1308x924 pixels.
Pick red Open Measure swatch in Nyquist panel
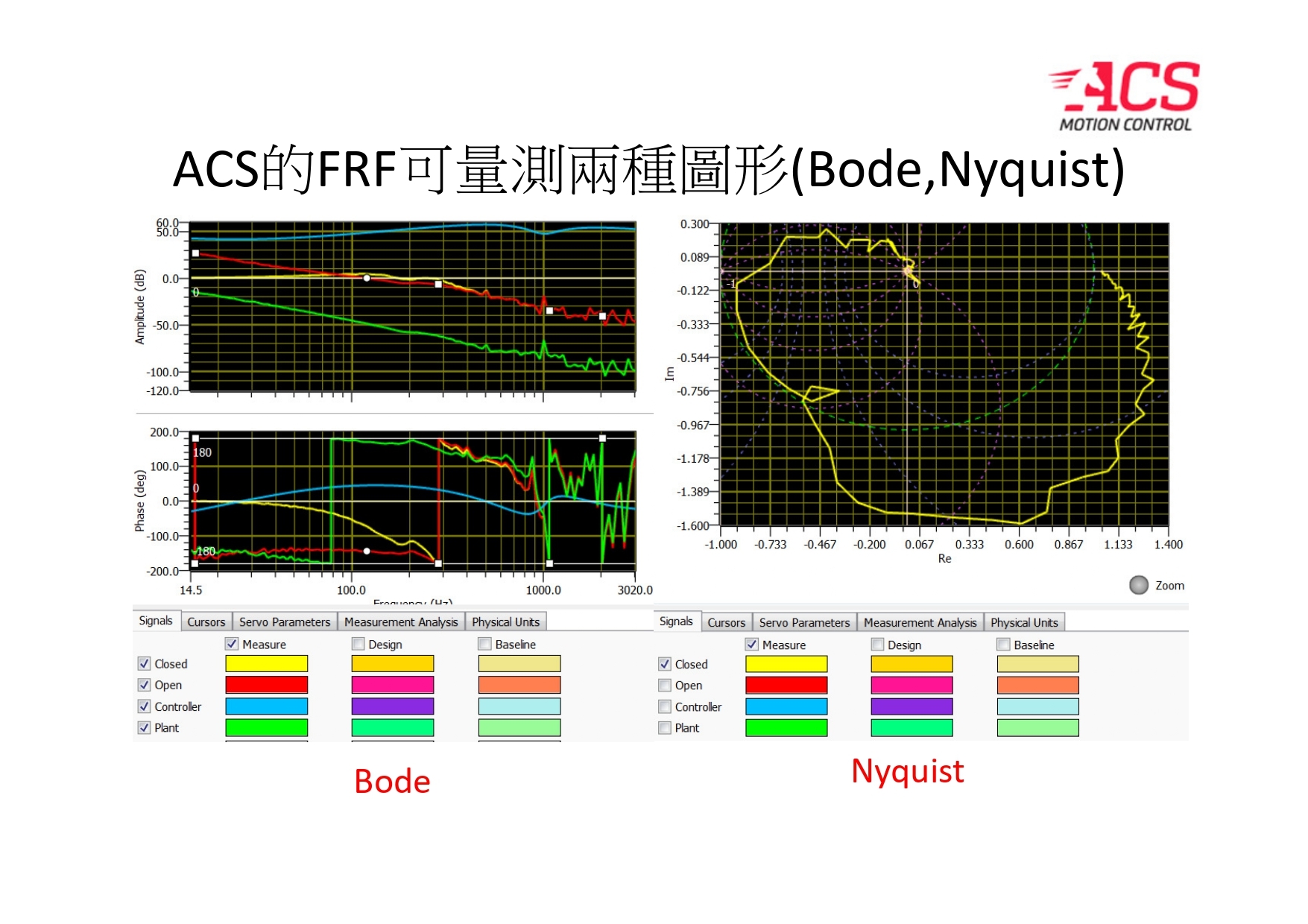[786, 685]
